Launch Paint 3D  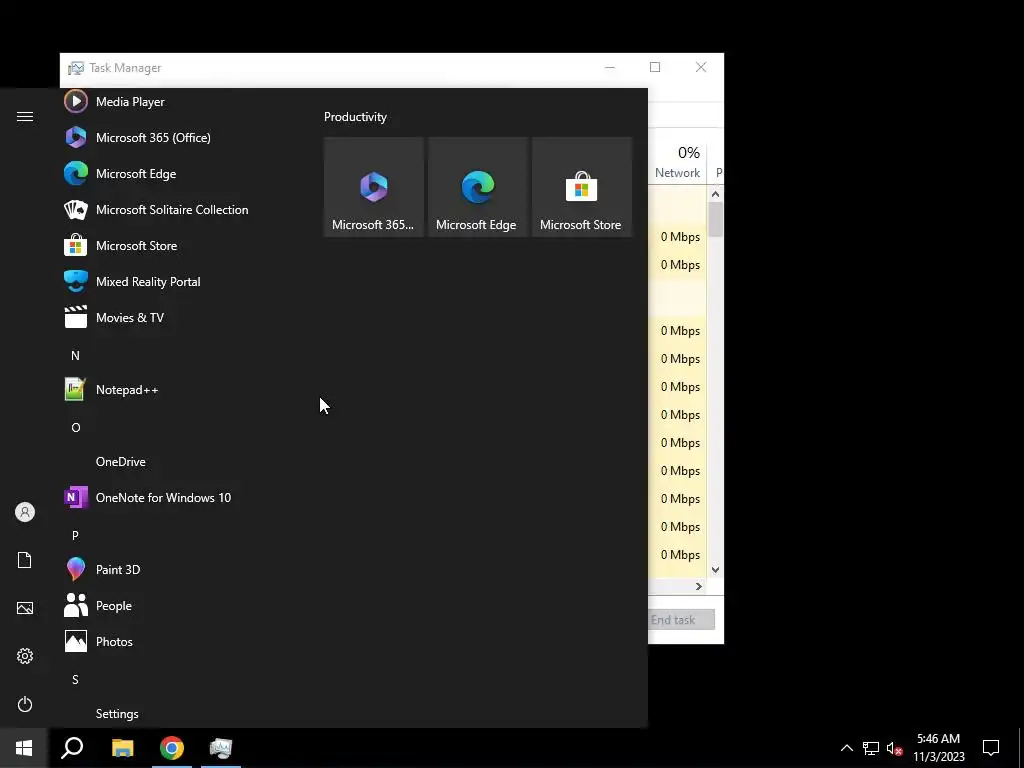(176, 569)
